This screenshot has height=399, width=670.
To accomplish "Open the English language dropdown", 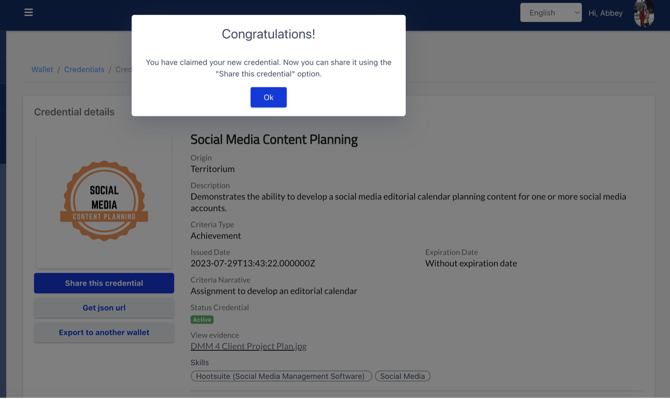I will 551,13.
